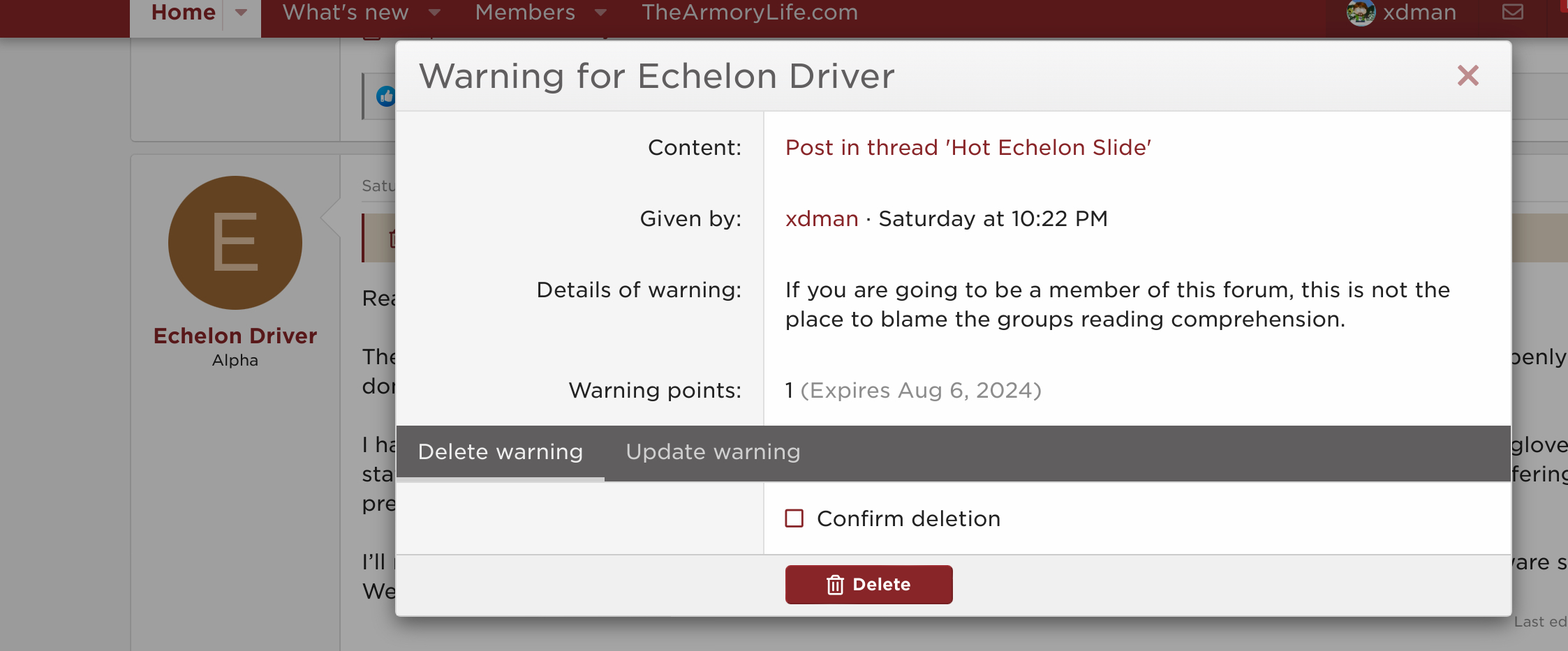Expand the What's new dropdown arrow
The height and width of the screenshot is (651, 1568).
tap(434, 12)
